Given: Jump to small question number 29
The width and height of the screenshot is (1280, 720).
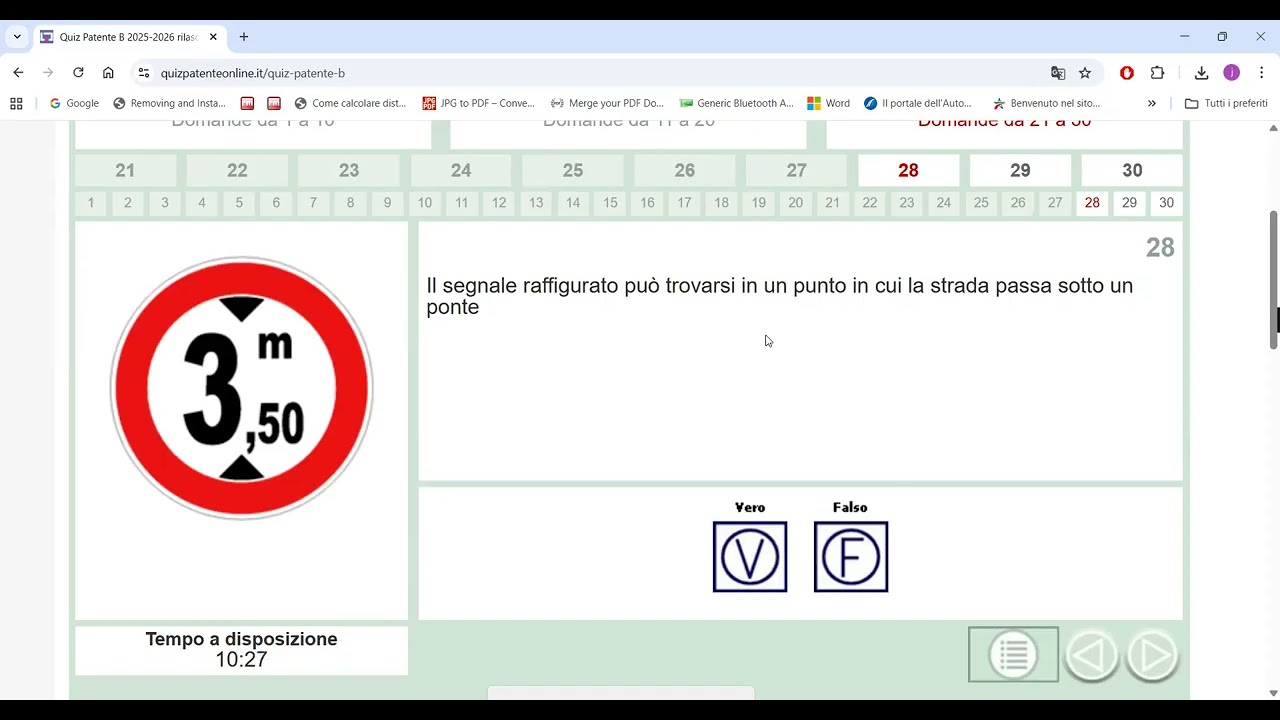Looking at the screenshot, I should click(x=1129, y=203).
